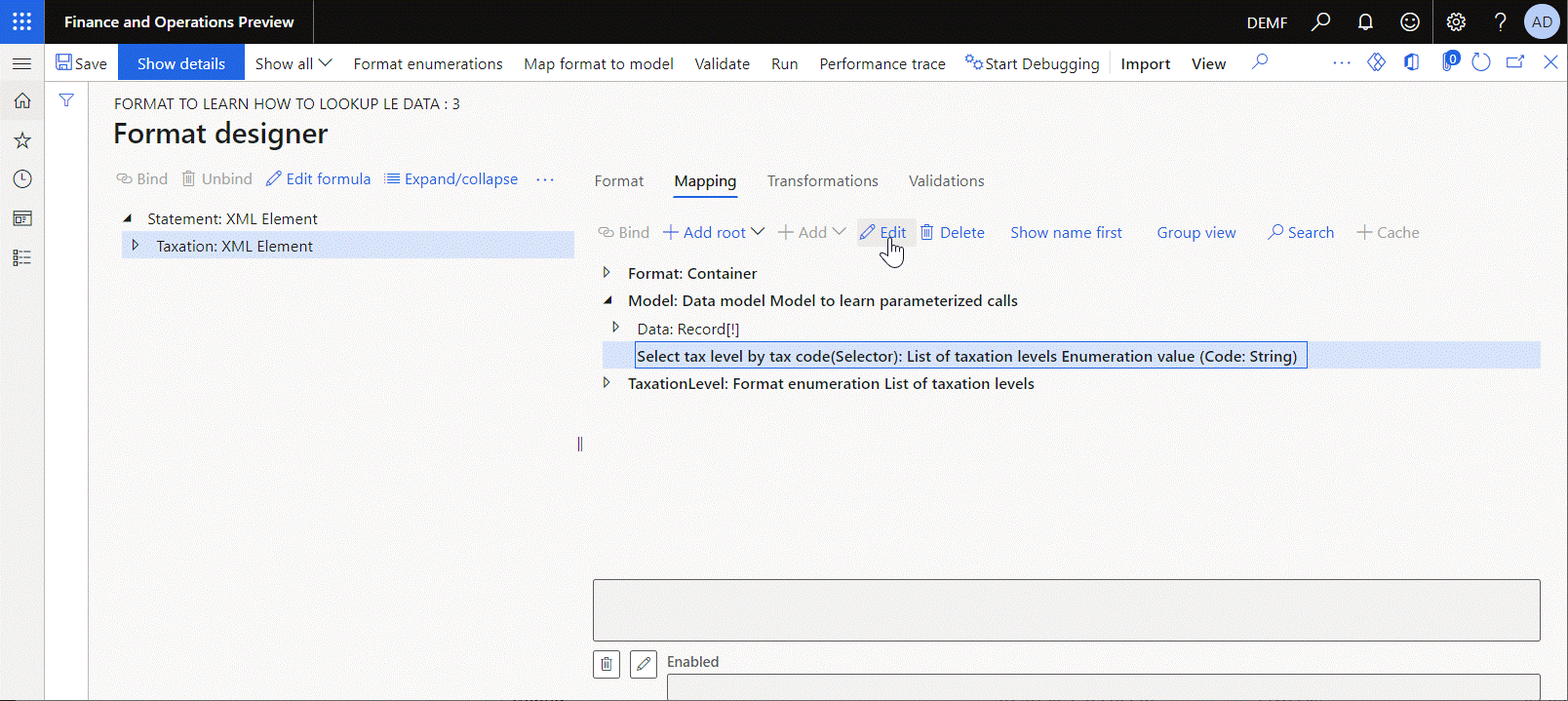This screenshot has width=1568, height=701.
Task: Click Show name first
Action: (x=1066, y=232)
